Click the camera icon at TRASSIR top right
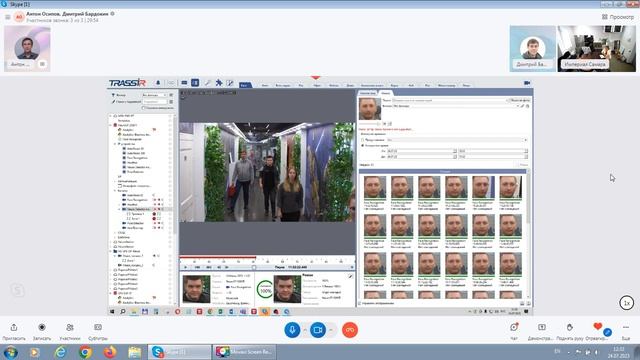This screenshot has width=640, height=360. click(x=527, y=83)
